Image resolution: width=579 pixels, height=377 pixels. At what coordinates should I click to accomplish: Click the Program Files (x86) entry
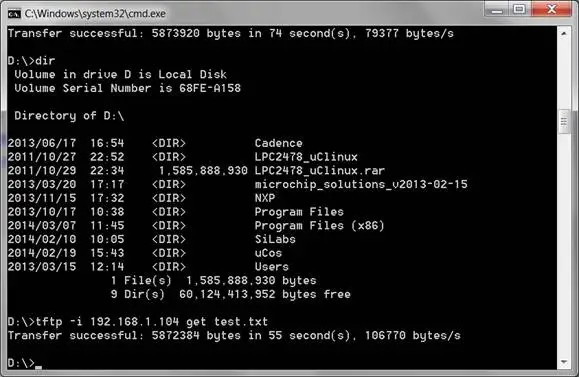click(319, 226)
